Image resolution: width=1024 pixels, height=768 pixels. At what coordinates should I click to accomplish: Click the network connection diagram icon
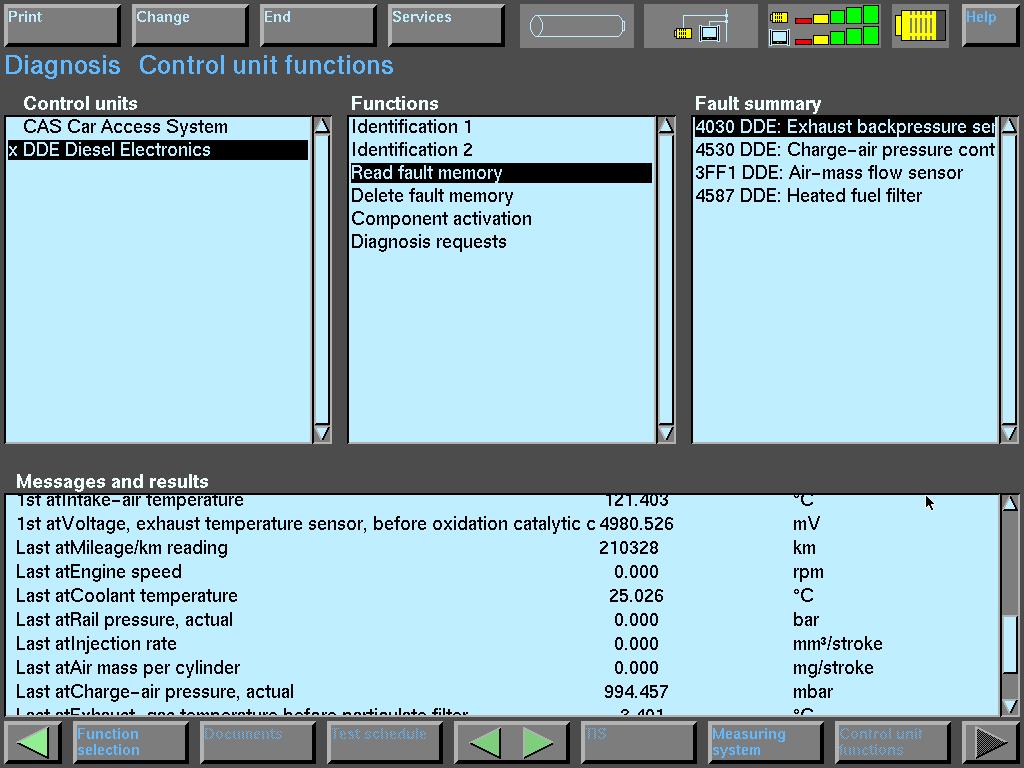point(701,26)
